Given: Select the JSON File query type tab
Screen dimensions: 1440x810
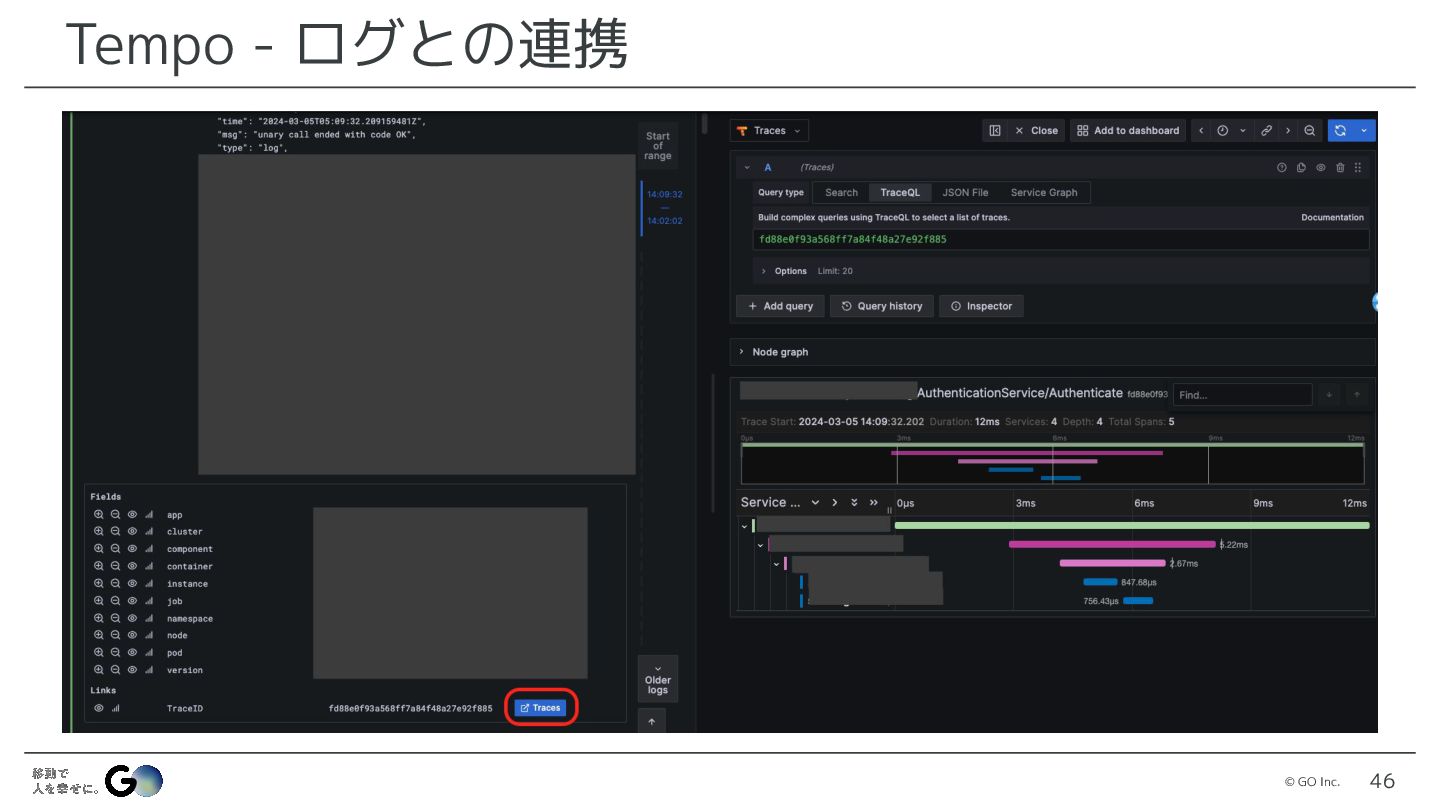Looking at the screenshot, I should [965, 193].
